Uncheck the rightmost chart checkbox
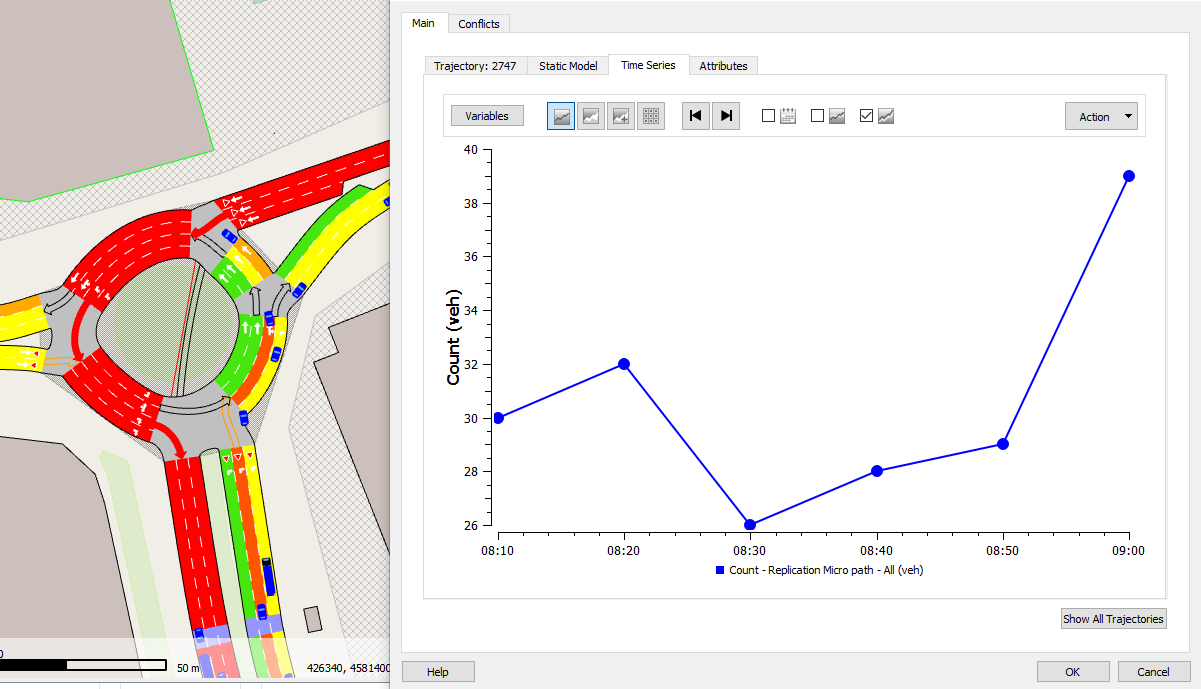 pyautogui.click(x=866, y=115)
